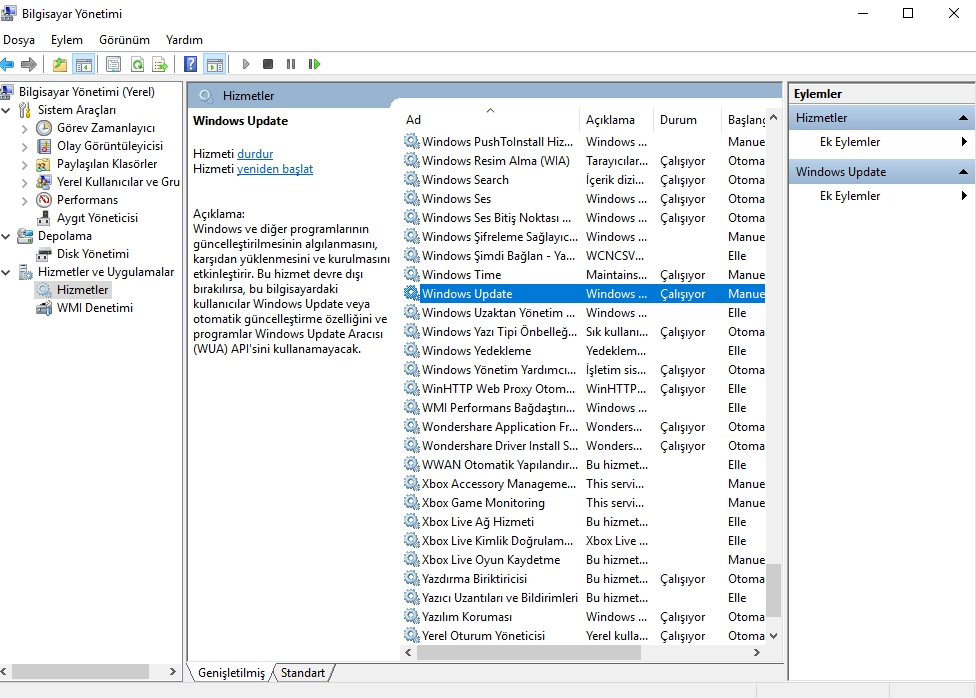Image resolution: width=976 pixels, height=698 pixels.
Task: Expand Yerel Kullanıcılar ve Gruplar arrow
Action: [x=25, y=183]
